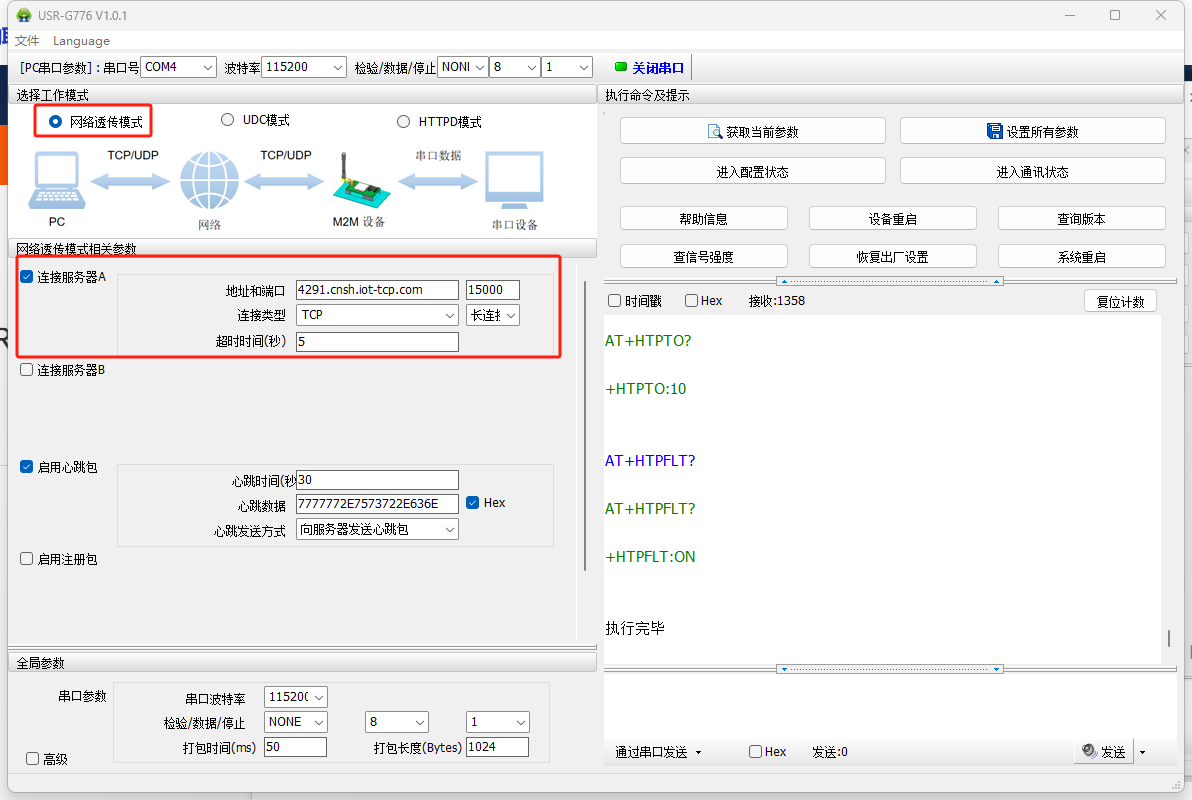Open the Language menu
Viewport: 1192px width, 800px height.
tap(81, 41)
